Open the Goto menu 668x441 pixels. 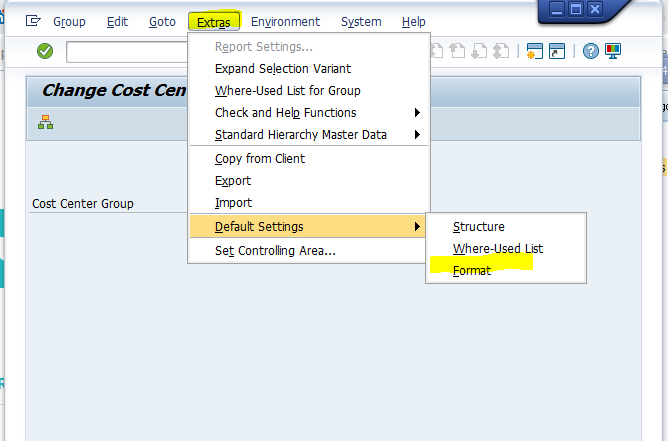[162, 22]
